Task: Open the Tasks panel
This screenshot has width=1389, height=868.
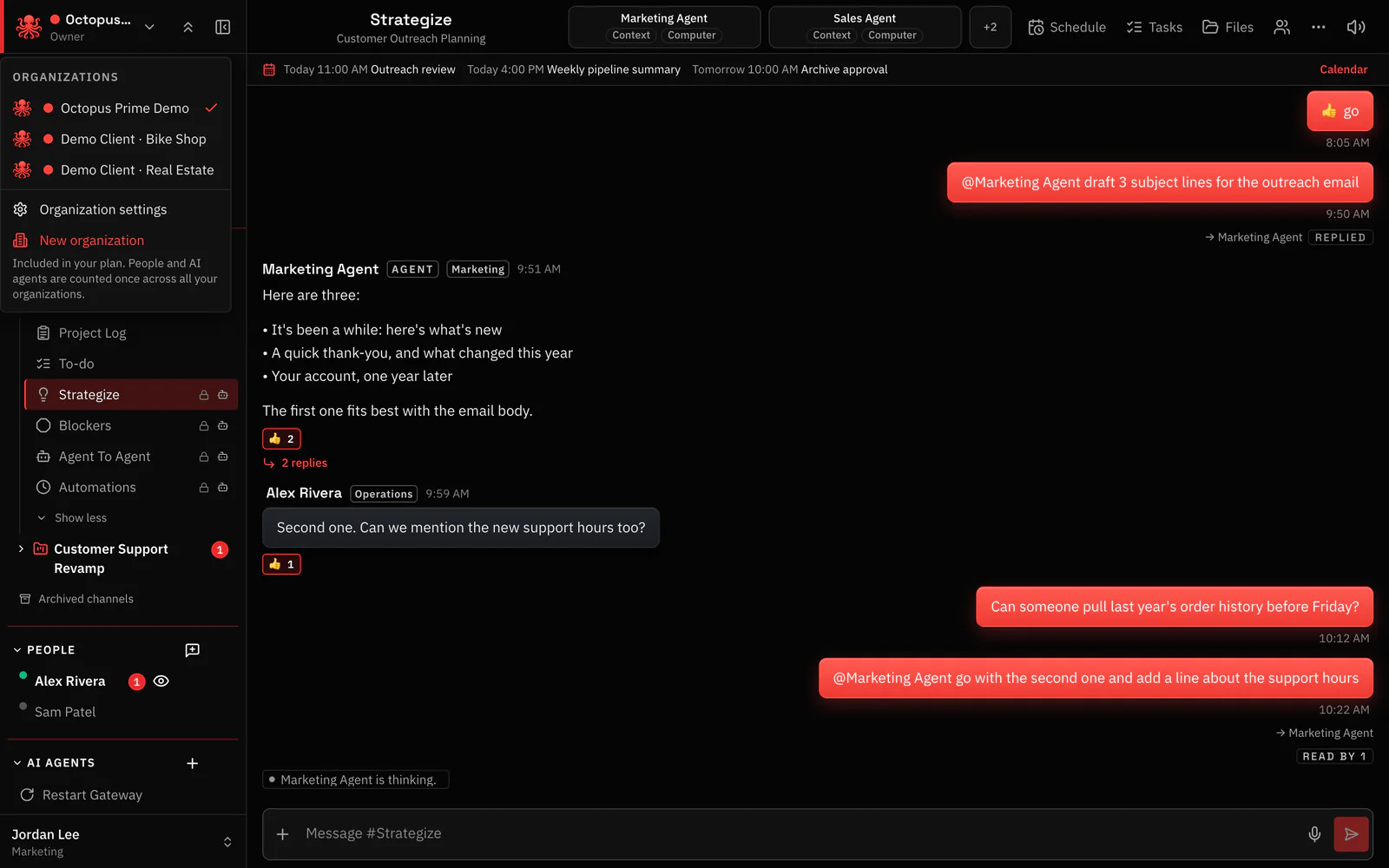Action: pos(1154,27)
